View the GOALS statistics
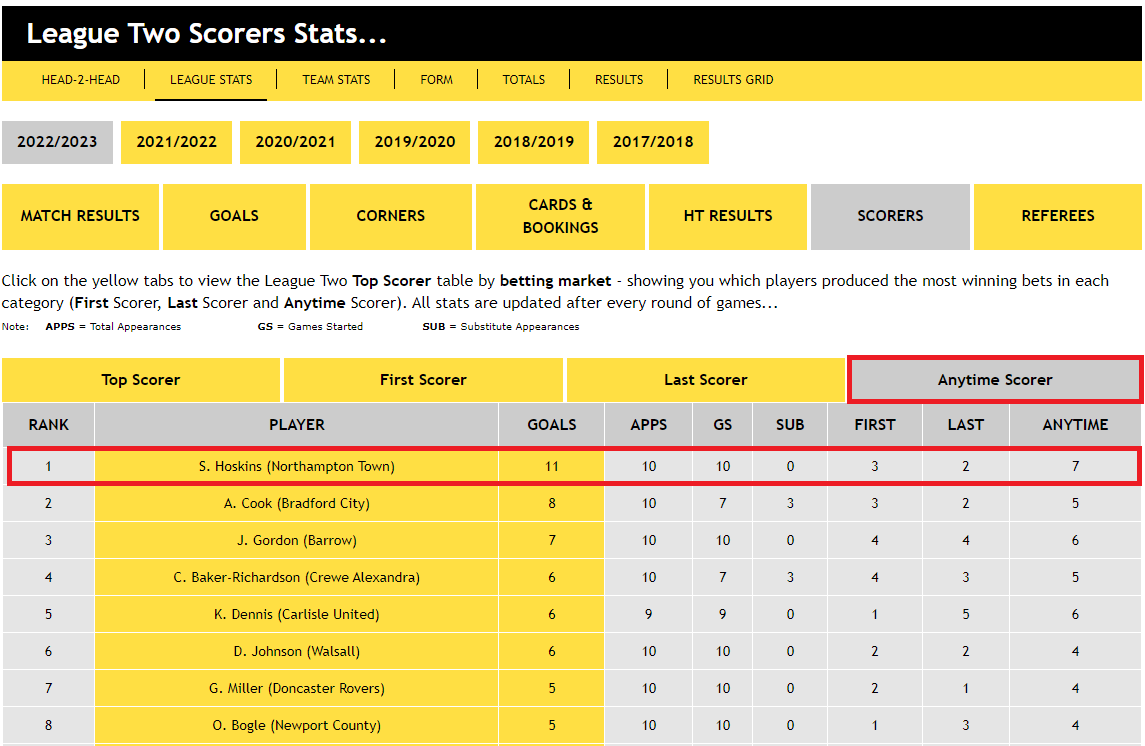Viewport: 1145px width, 746px height. pyautogui.click(x=234, y=216)
